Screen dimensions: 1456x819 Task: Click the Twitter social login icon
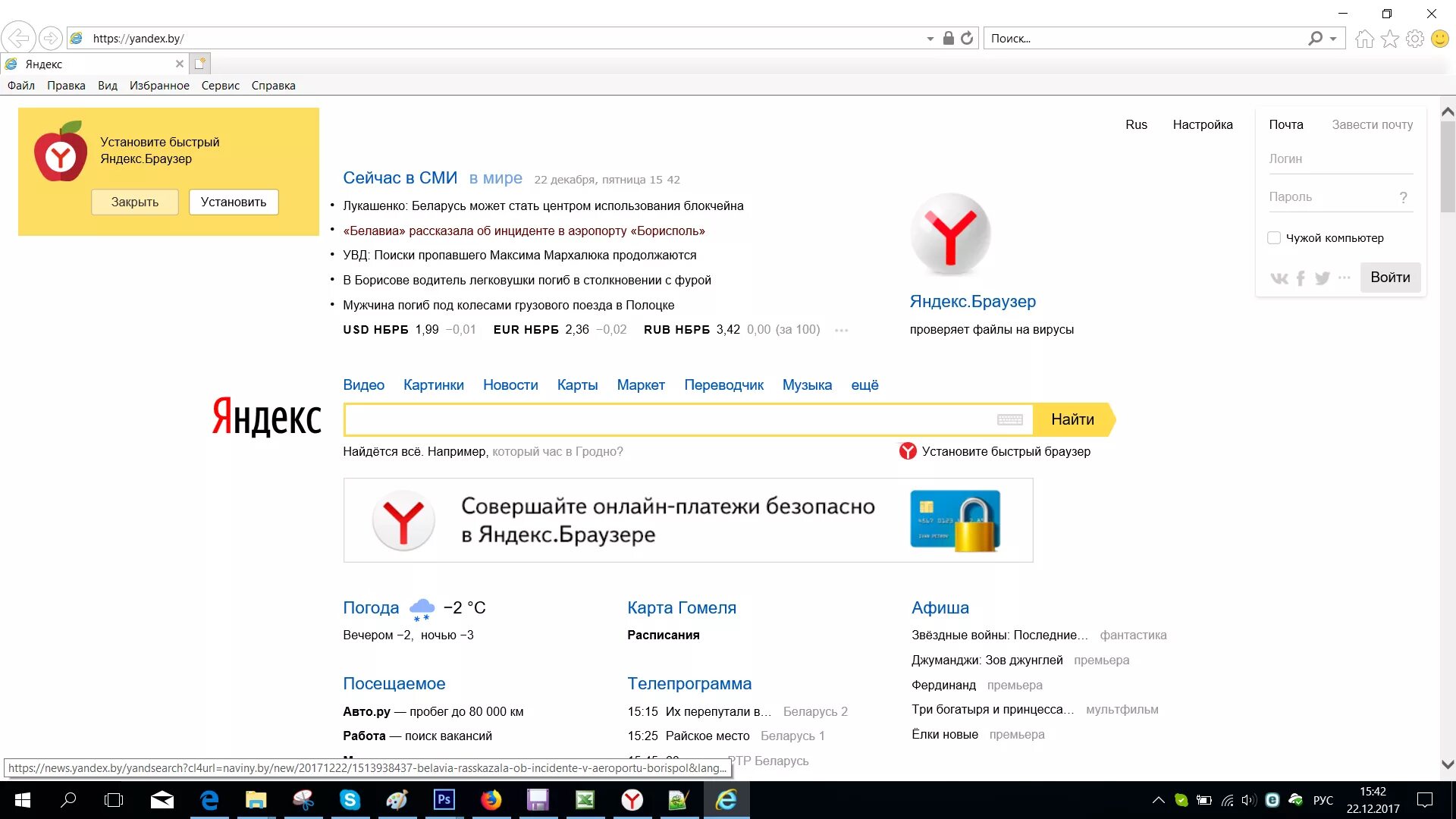pyautogui.click(x=1323, y=278)
